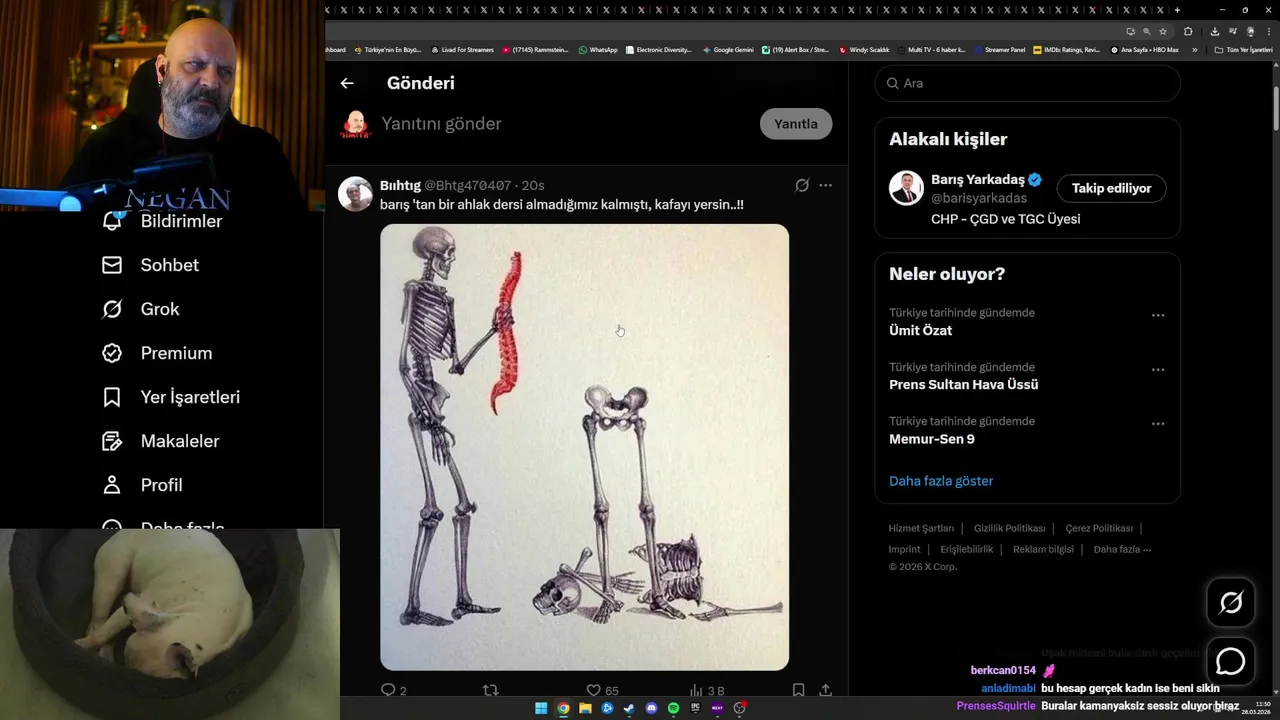Open Discord from the taskbar
1280x720 pixels.
pyautogui.click(x=651, y=708)
